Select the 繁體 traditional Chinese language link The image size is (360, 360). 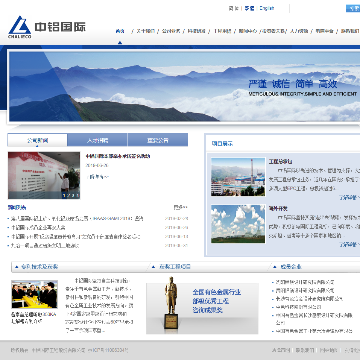click(249, 8)
